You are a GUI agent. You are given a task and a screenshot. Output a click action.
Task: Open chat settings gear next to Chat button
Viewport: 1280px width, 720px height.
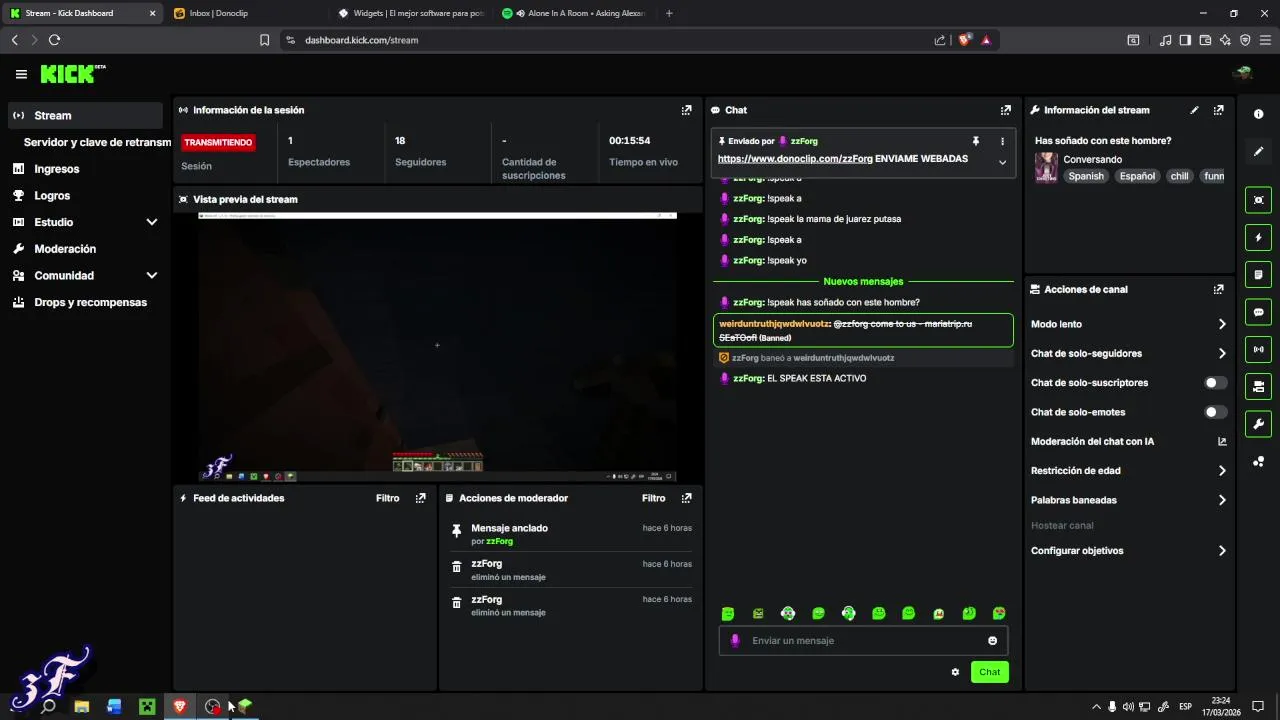(x=955, y=672)
